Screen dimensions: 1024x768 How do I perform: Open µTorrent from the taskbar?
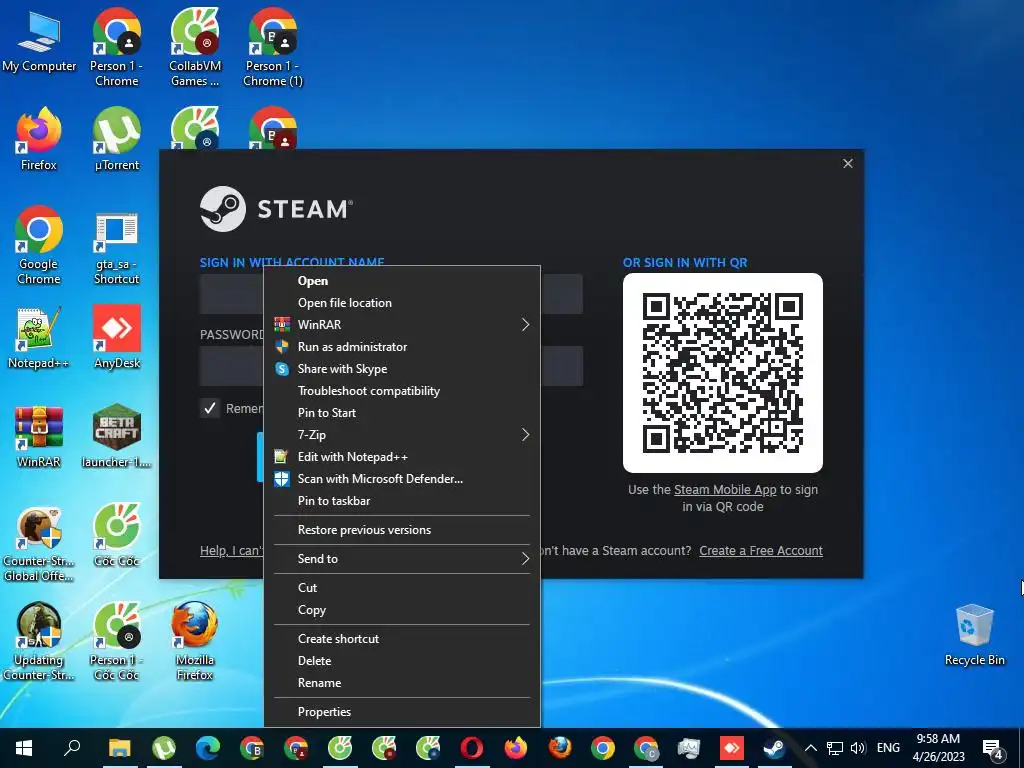164,748
